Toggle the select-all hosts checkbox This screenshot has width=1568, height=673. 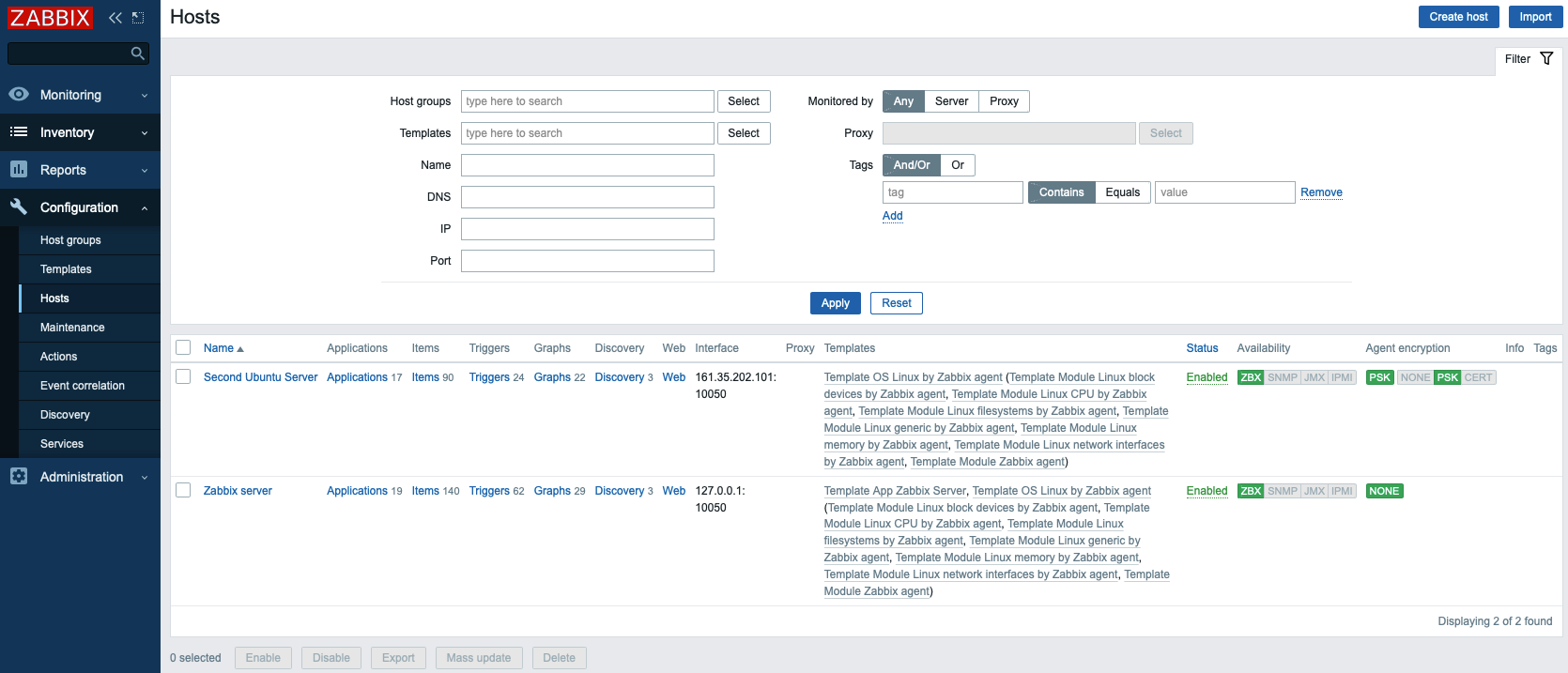(x=183, y=348)
